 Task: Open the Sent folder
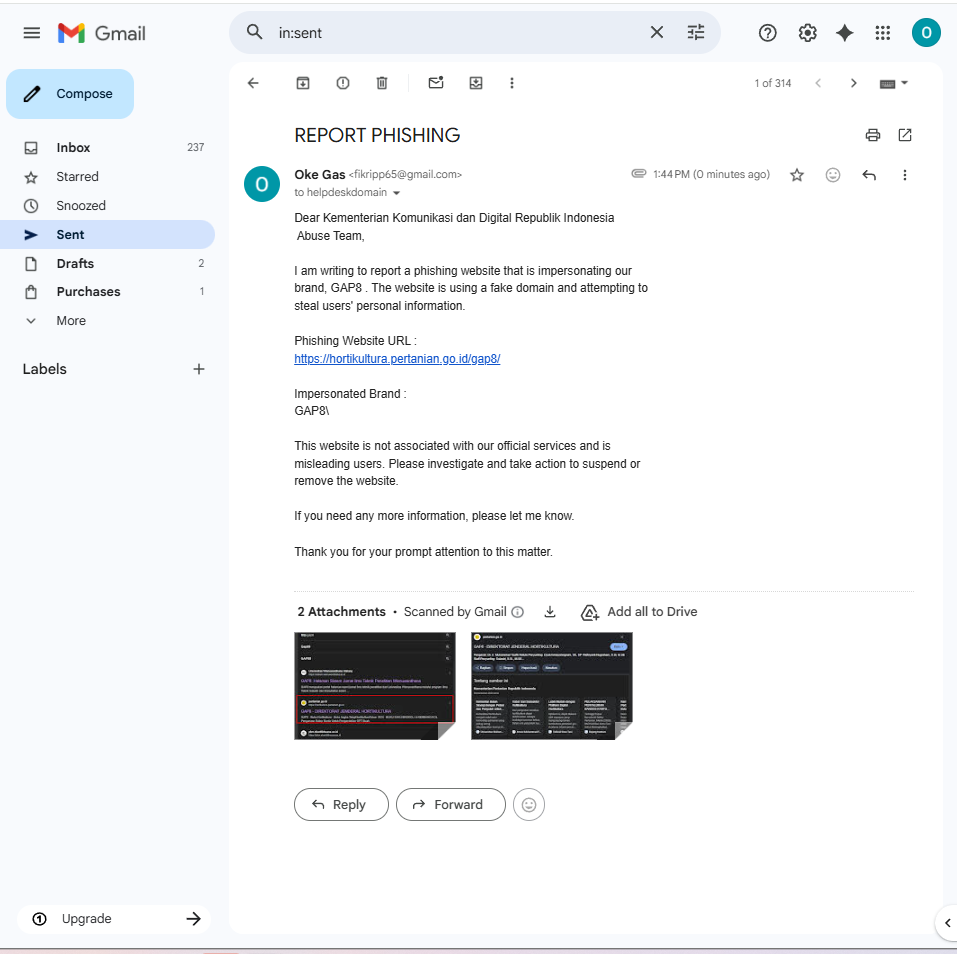(x=107, y=234)
